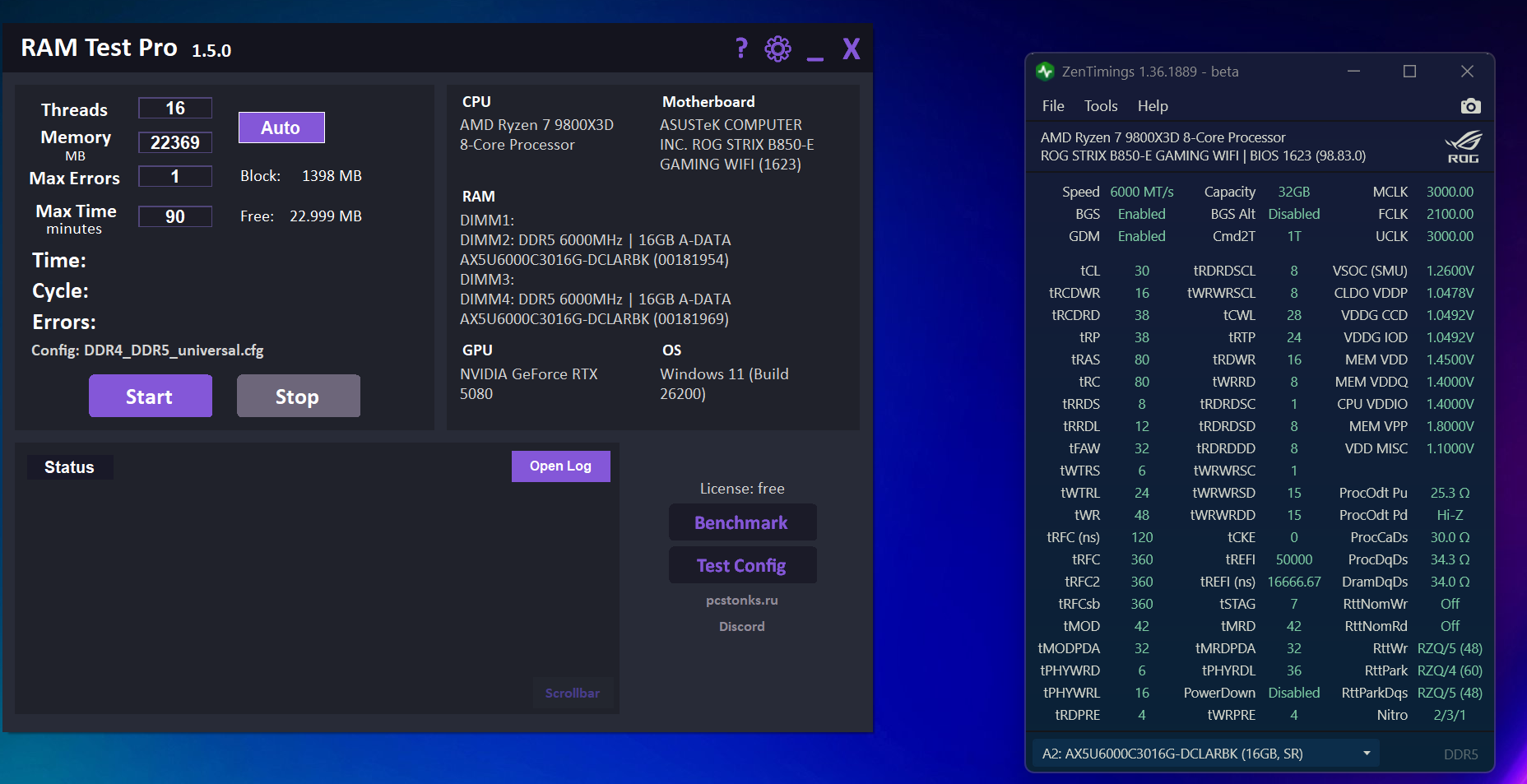Click the PowerDown Disabled value
1527x784 pixels.
pyautogui.click(x=1294, y=693)
